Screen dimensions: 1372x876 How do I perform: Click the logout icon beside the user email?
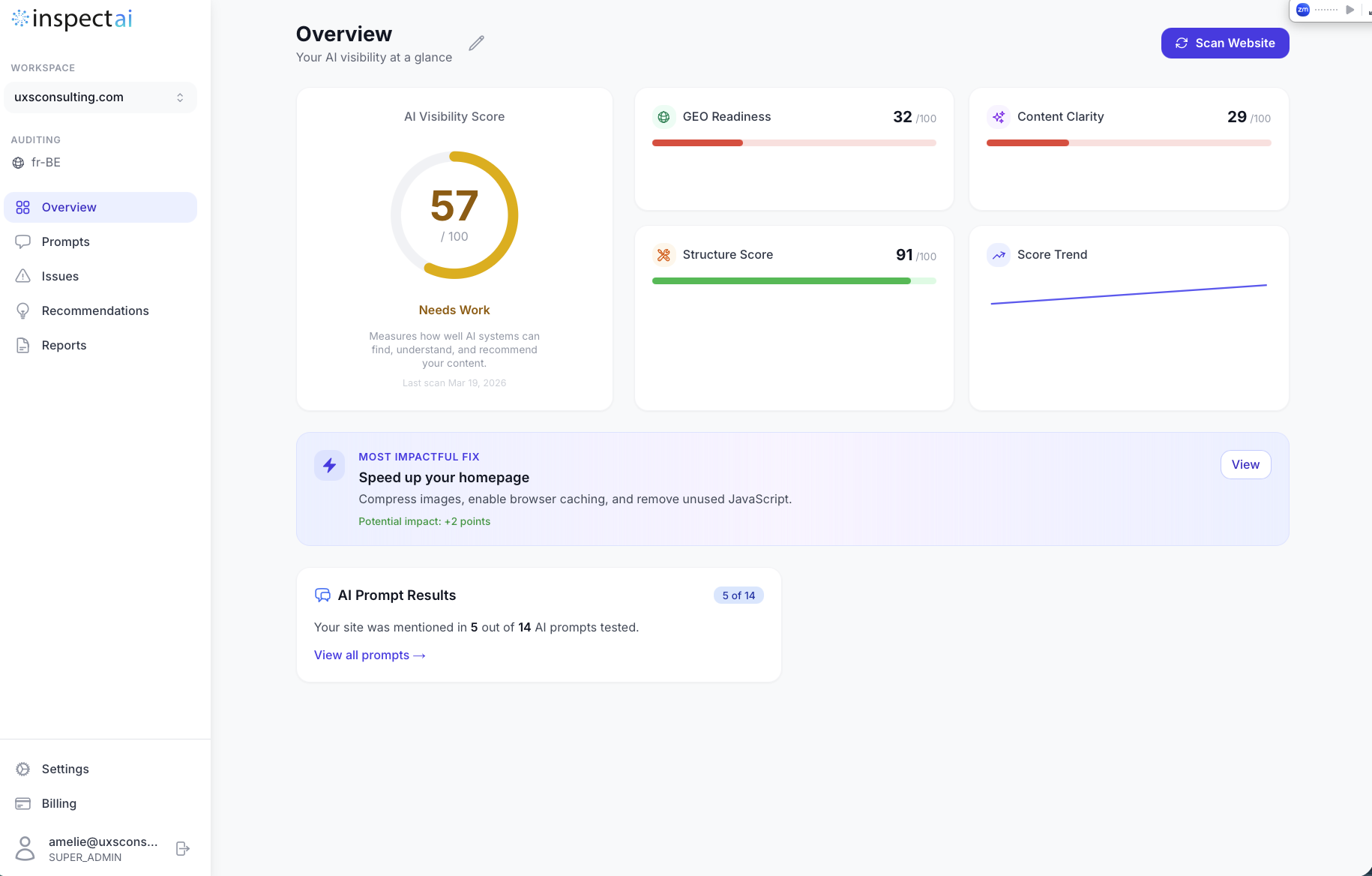point(182,849)
